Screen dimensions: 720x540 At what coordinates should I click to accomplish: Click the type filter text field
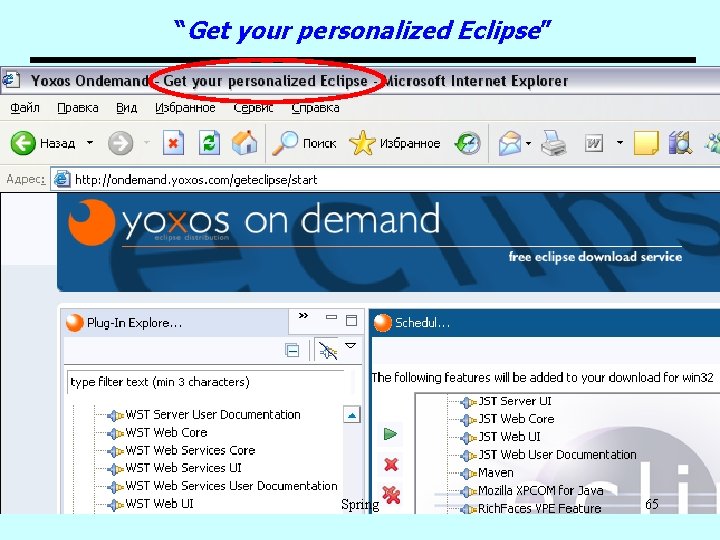pyautogui.click(x=205, y=382)
